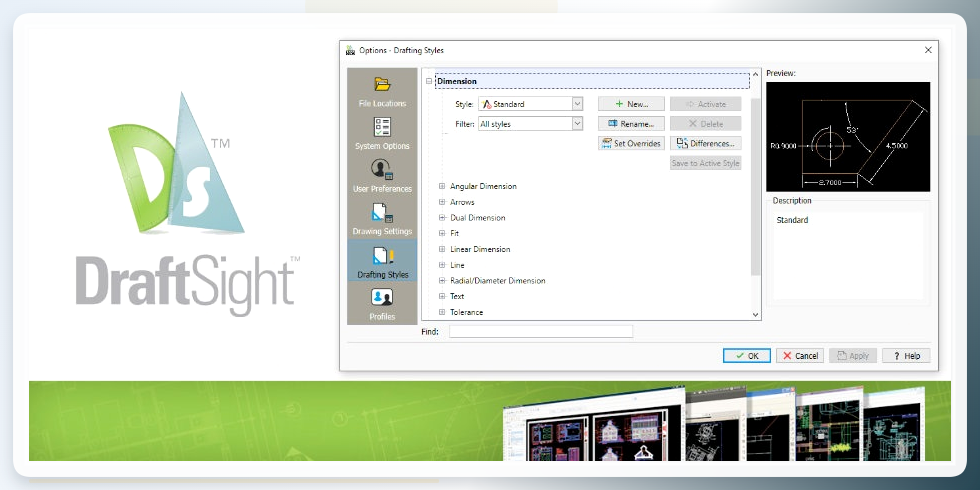Click the File Locations label text
Image resolution: width=980 pixels, height=490 pixels.
point(382,104)
